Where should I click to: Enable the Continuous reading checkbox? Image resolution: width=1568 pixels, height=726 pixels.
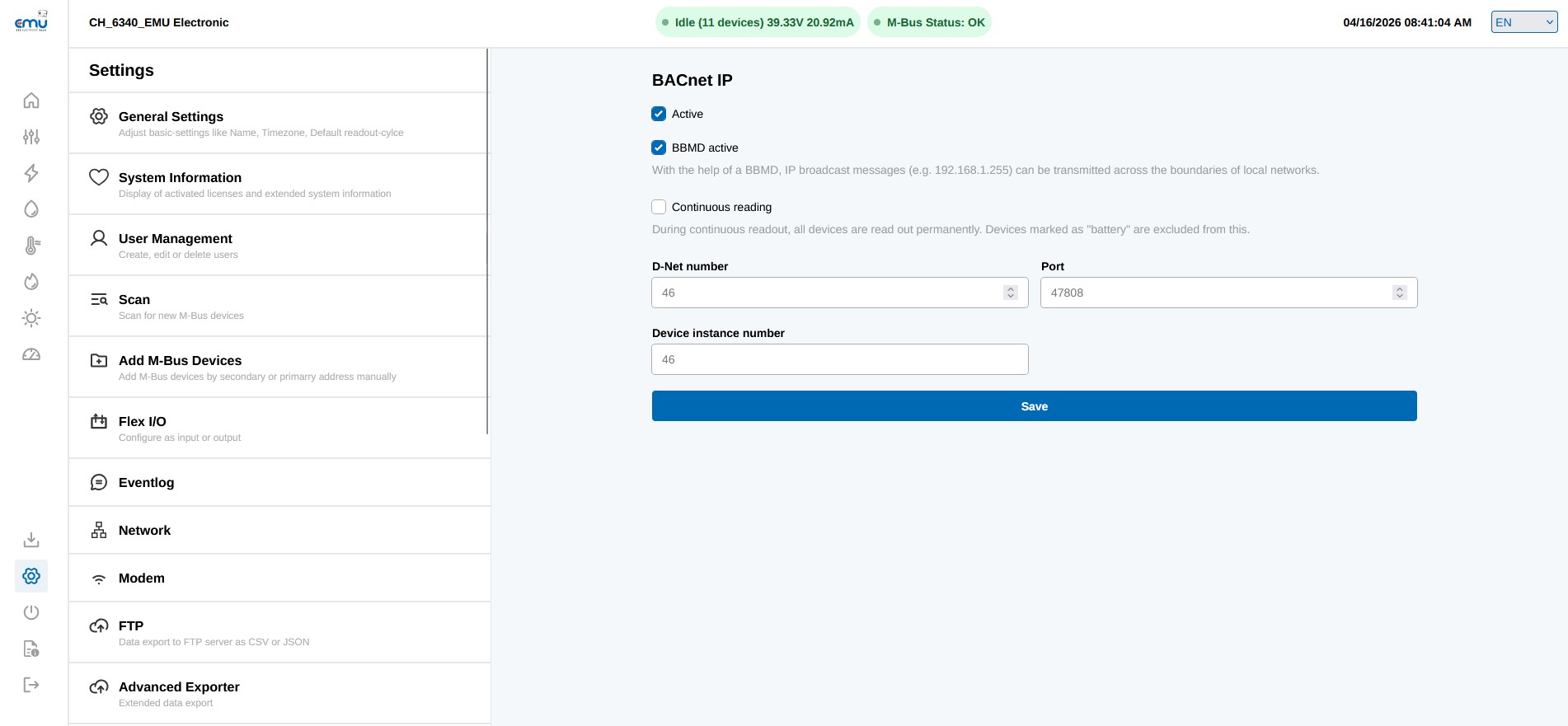[x=659, y=207]
